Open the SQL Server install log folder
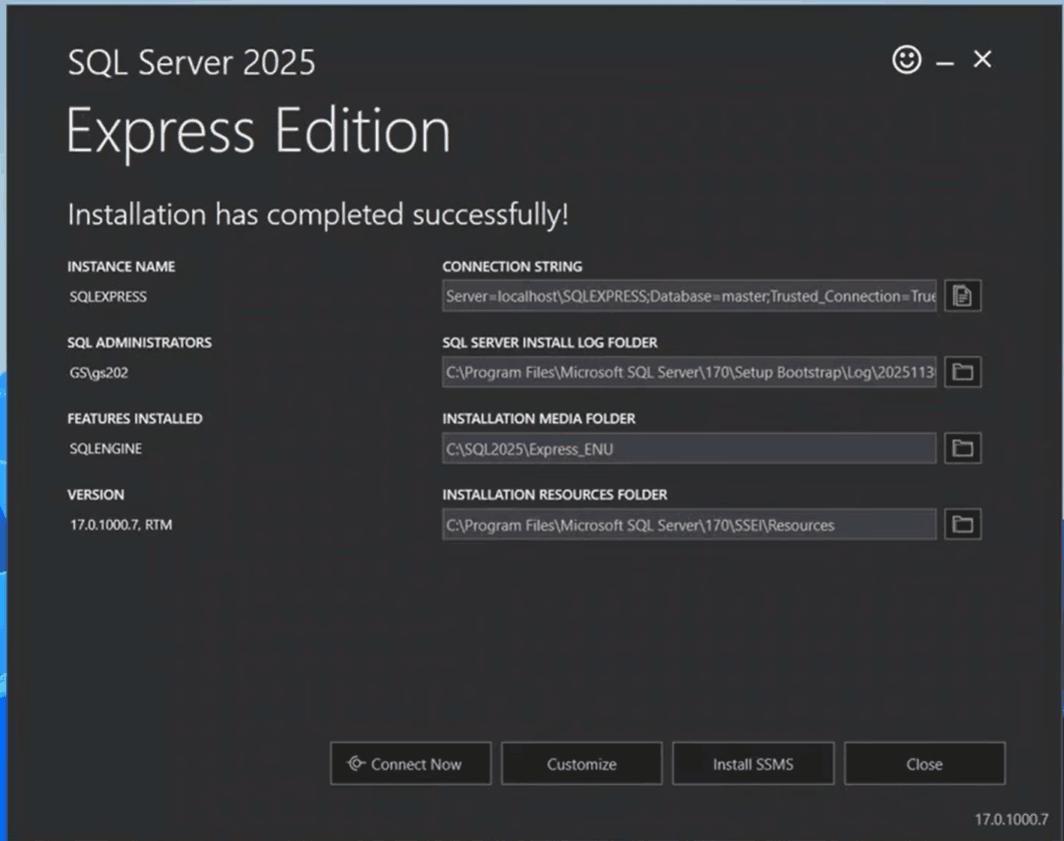The width and height of the screenshot is (1064, 841). 962,372
